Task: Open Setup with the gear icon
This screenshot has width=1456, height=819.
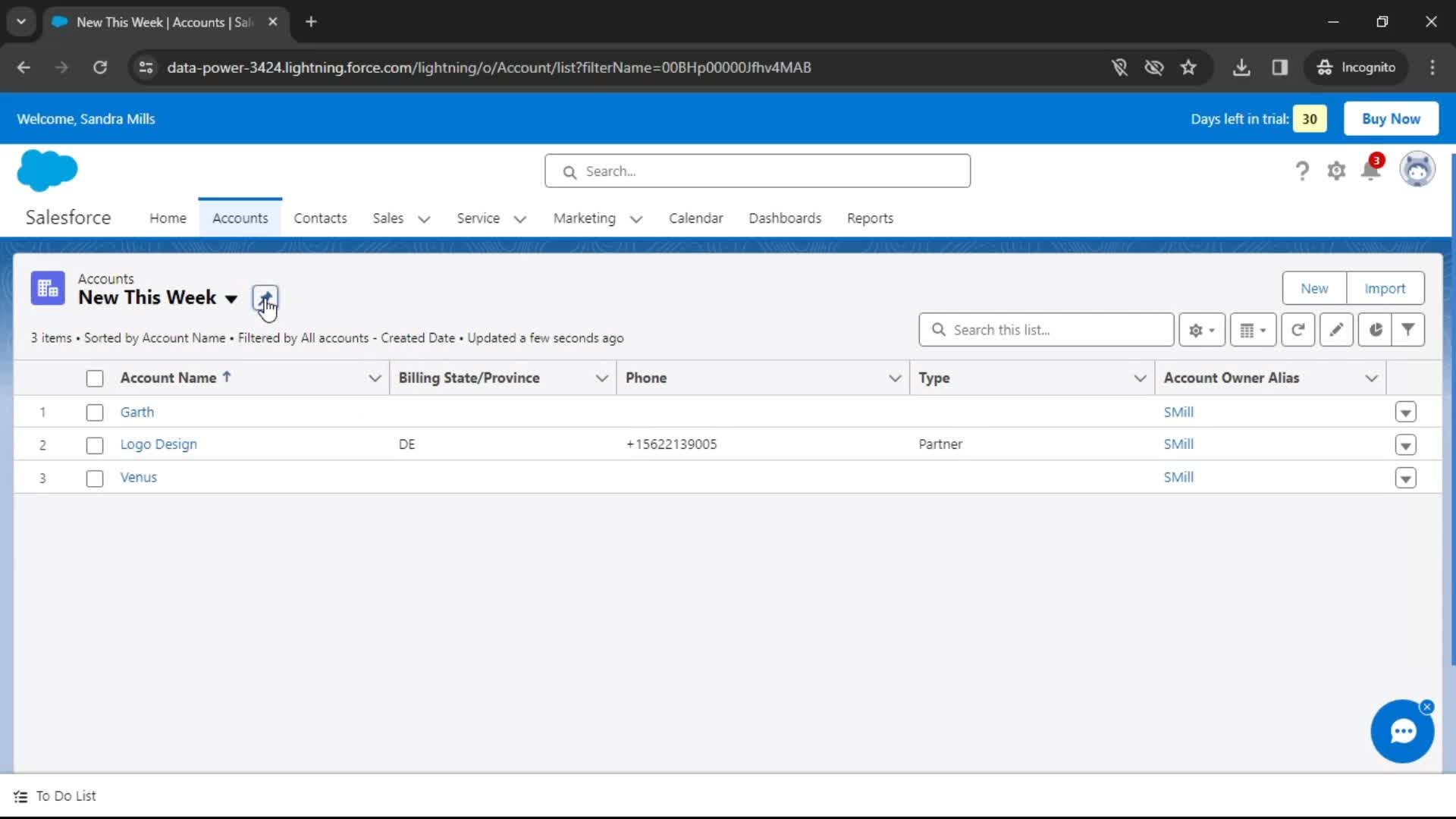Action: point(1337,171)
